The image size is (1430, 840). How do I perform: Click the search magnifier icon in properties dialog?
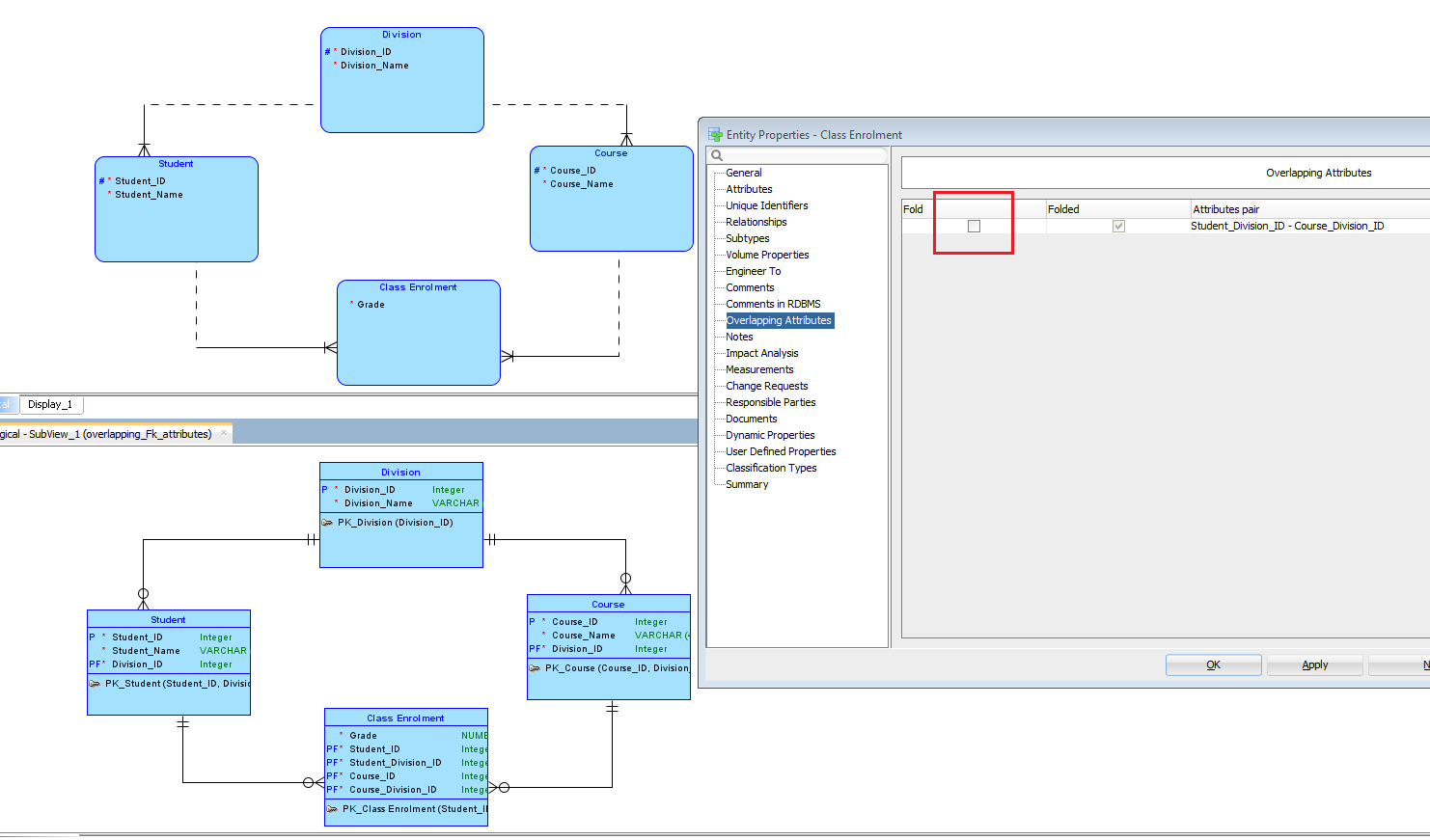coord(717,155)
